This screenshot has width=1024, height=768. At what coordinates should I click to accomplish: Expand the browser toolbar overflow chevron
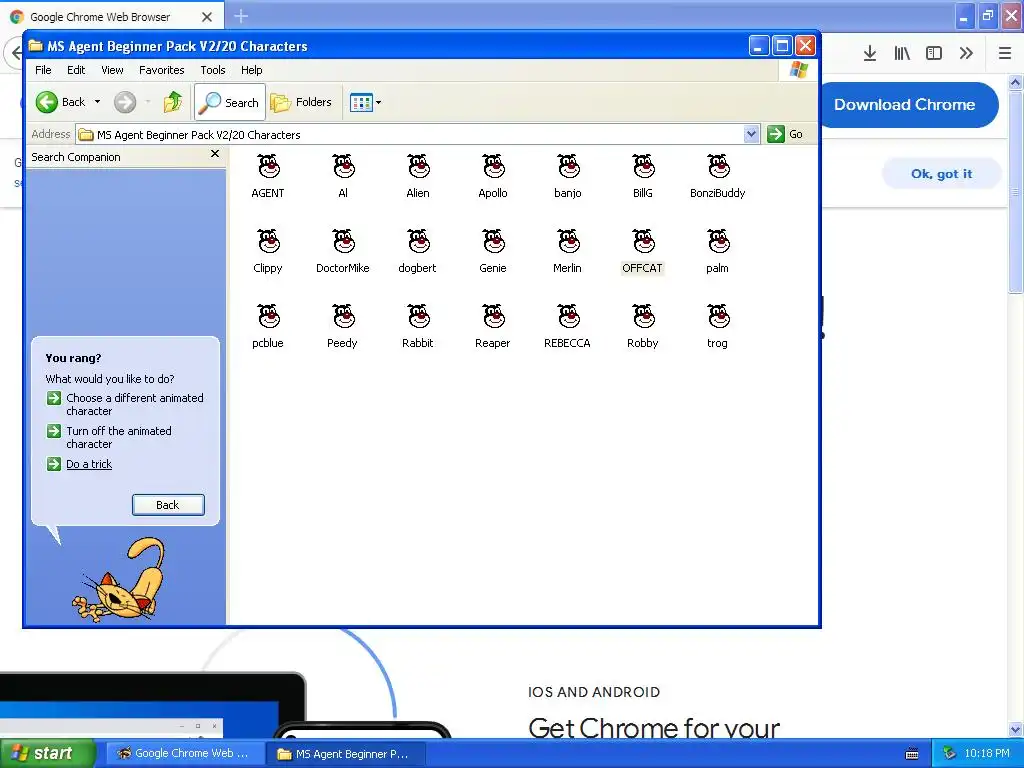966,54
